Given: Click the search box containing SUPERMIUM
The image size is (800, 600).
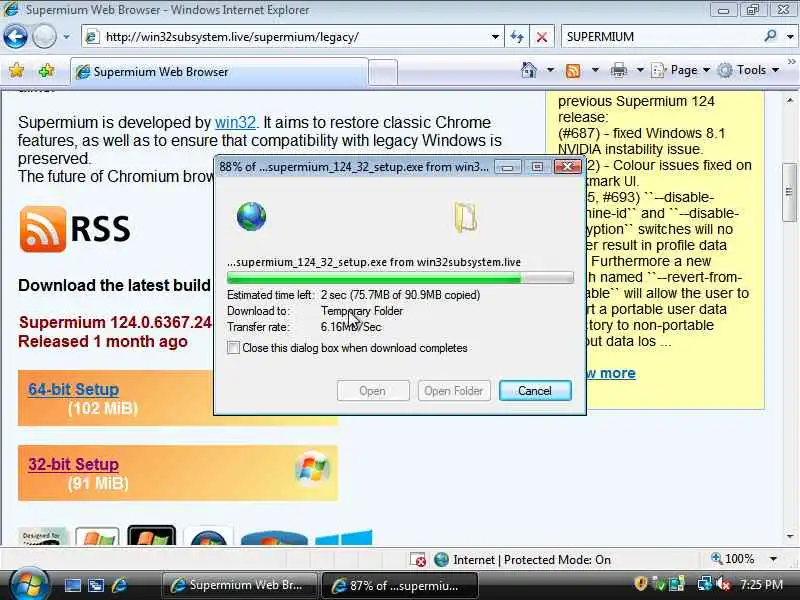Looking at the screenshot, I should (x=661, y=37).
